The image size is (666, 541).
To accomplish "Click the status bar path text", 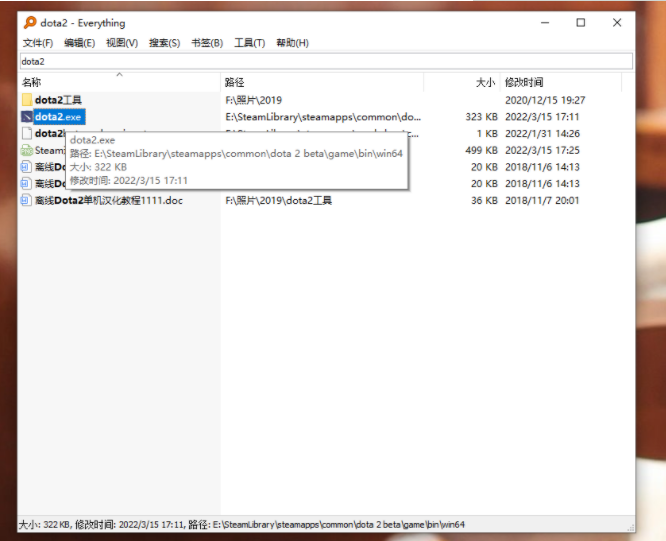I will coord(327,524).
